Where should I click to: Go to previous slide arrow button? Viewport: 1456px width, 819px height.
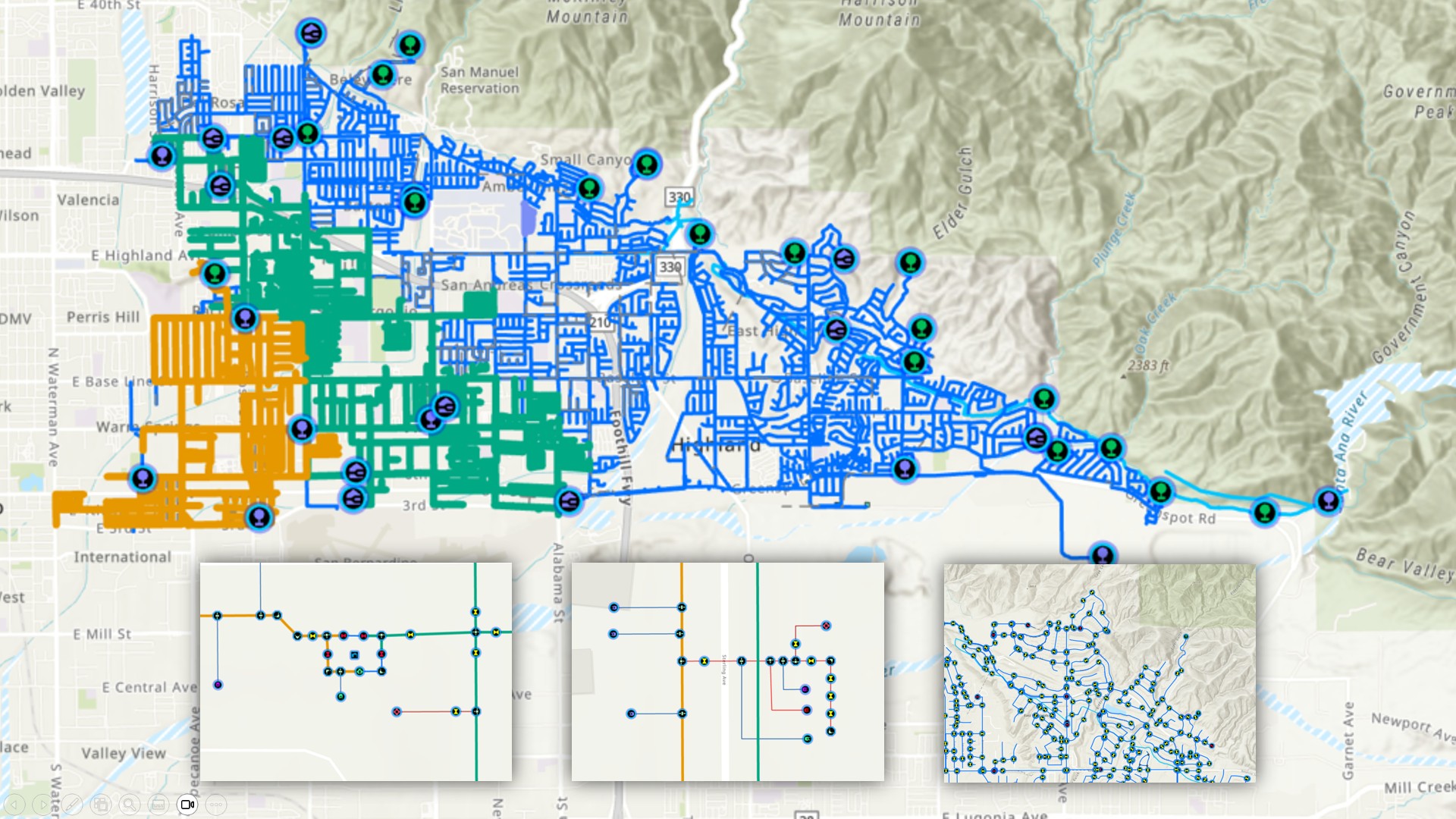click(14, 804)
